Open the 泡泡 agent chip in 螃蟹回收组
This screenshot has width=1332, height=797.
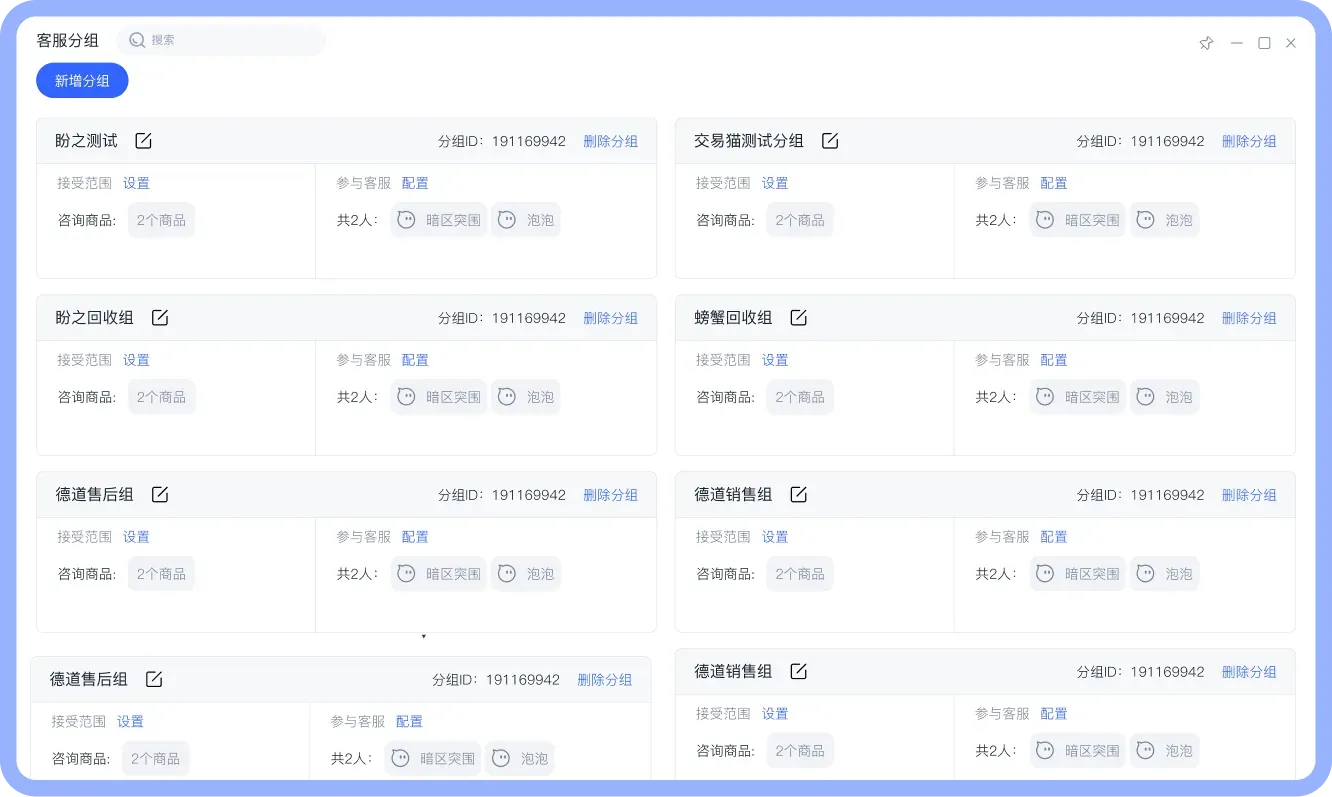[x=1165, y=397]
